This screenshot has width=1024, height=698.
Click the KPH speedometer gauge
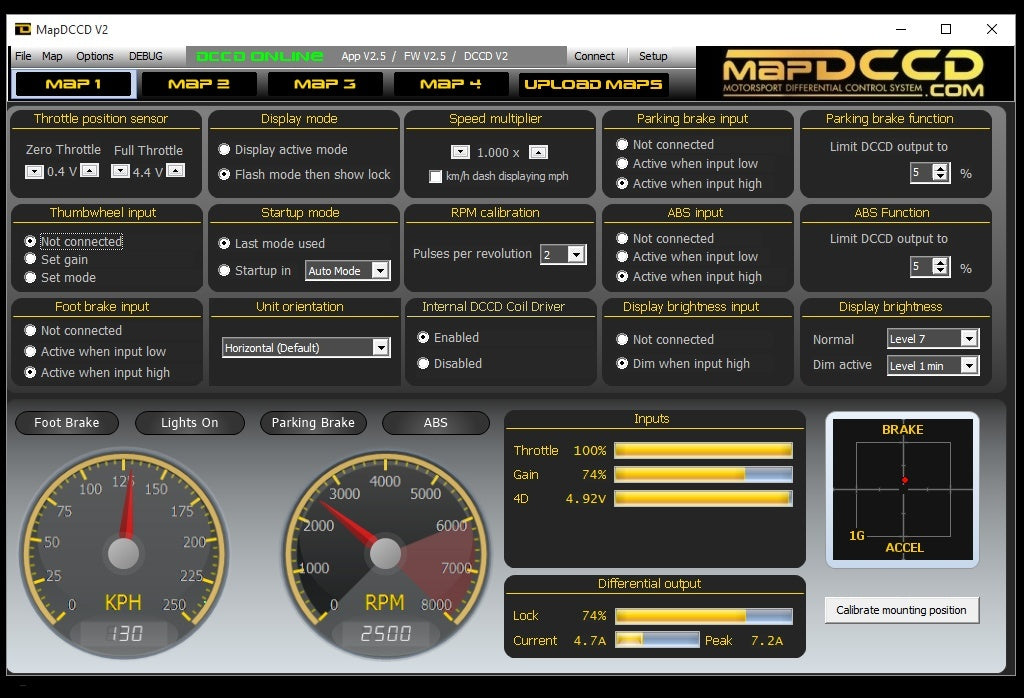123,554
